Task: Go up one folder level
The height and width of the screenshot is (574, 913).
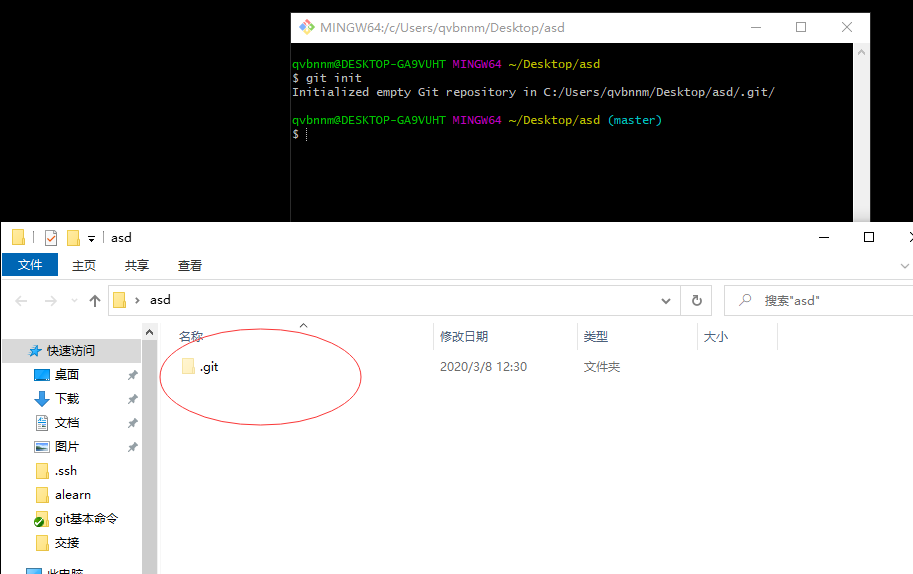Action: 95,300
